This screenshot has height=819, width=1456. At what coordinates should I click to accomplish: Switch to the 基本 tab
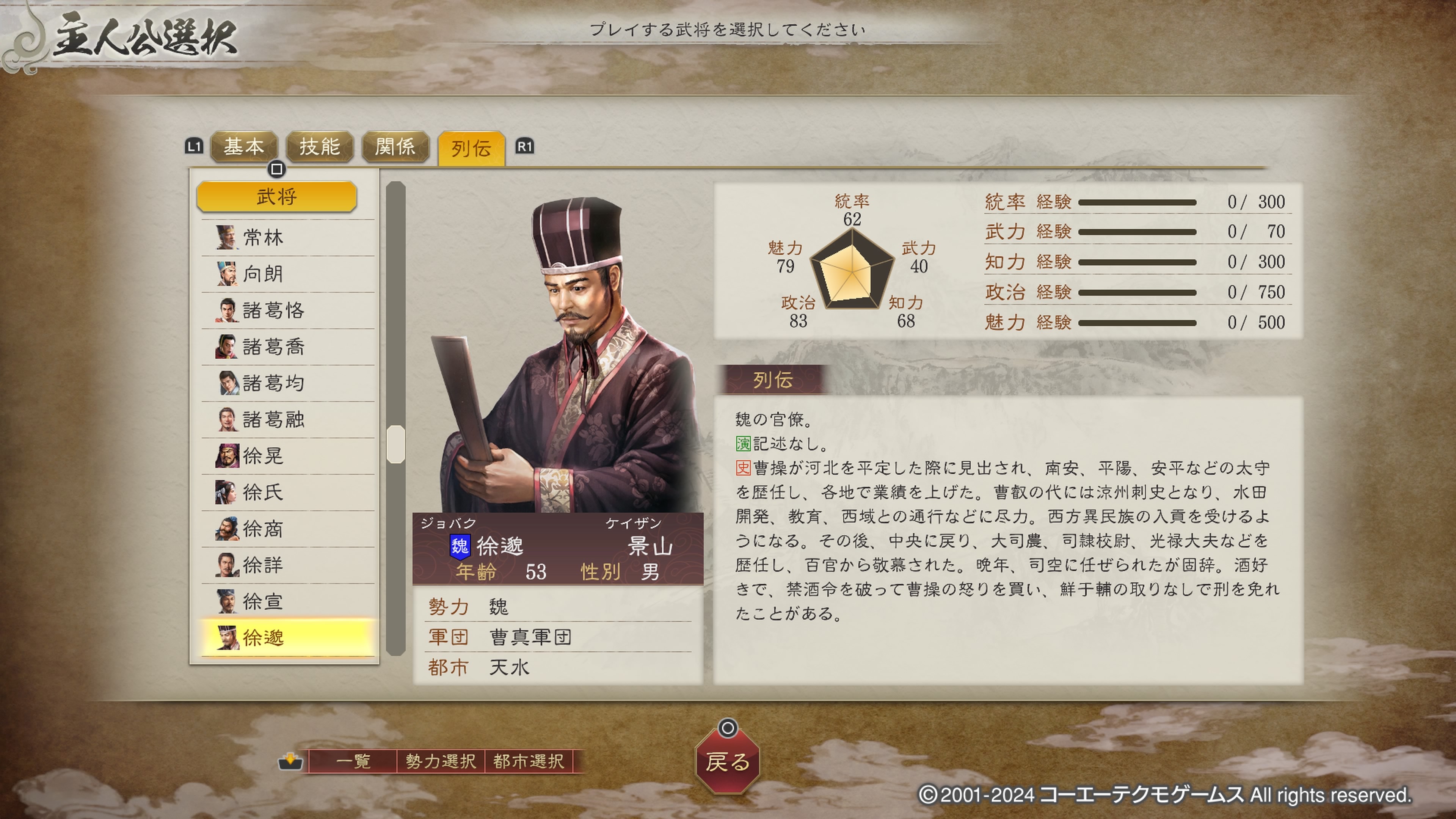coord(243,147)
